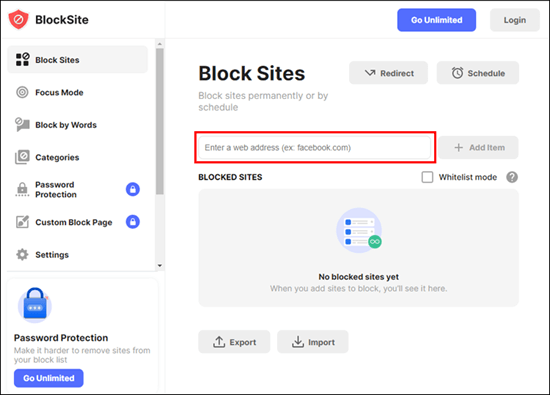The image size is (550, 395).
Task: Click the Whitelist mode help question icon
Action: (x=512, y=177)
